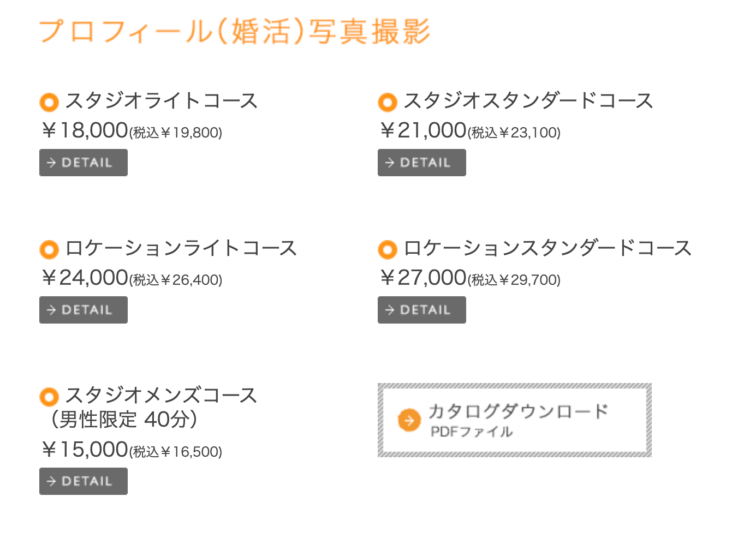The width and height of the screenshot is (750, 538).
Task: Click the orange ring icon beside スタジオライトコース
Action: click(x=49, y=102)
